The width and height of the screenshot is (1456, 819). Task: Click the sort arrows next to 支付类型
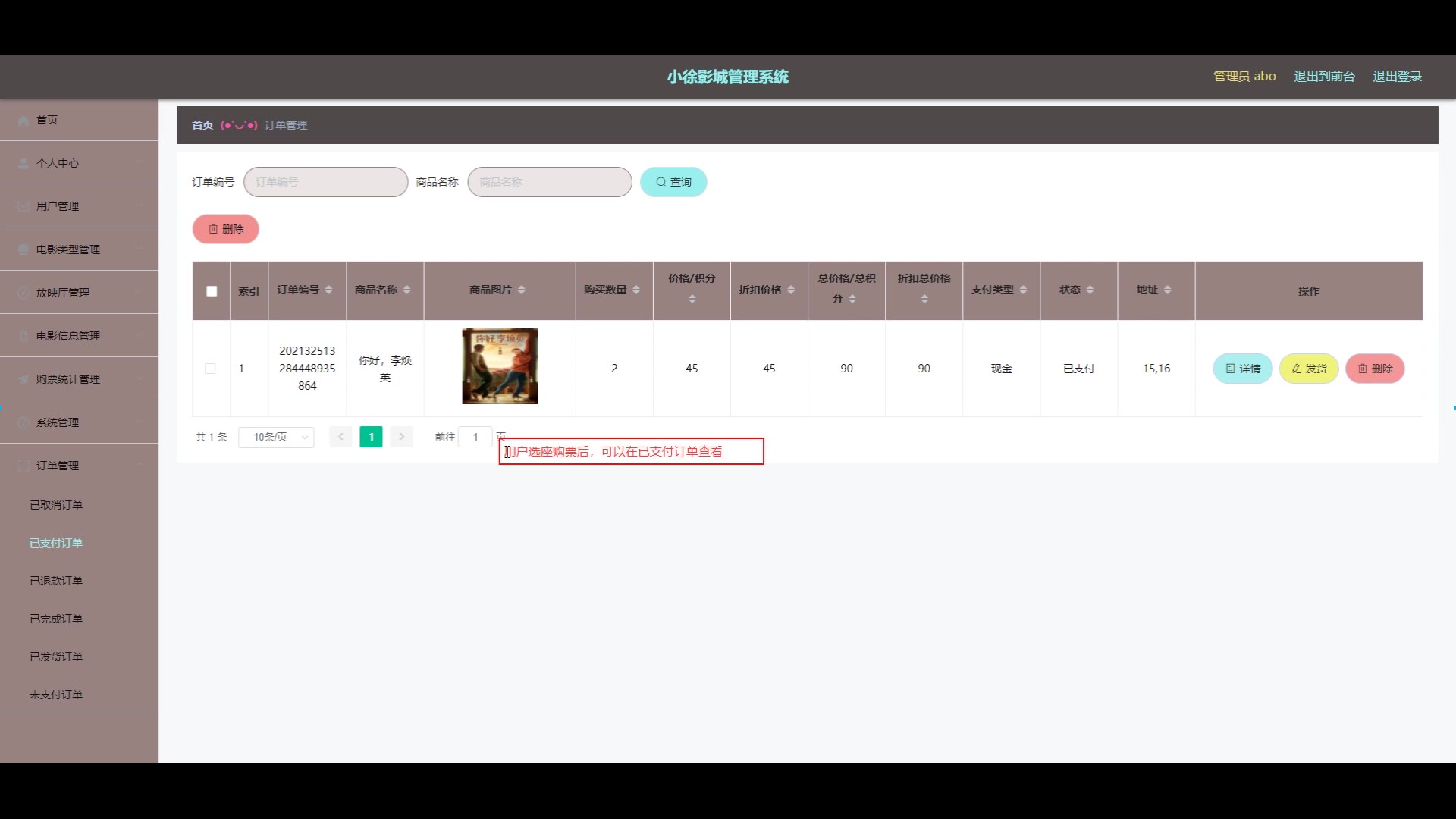[x=1023, y=290]
